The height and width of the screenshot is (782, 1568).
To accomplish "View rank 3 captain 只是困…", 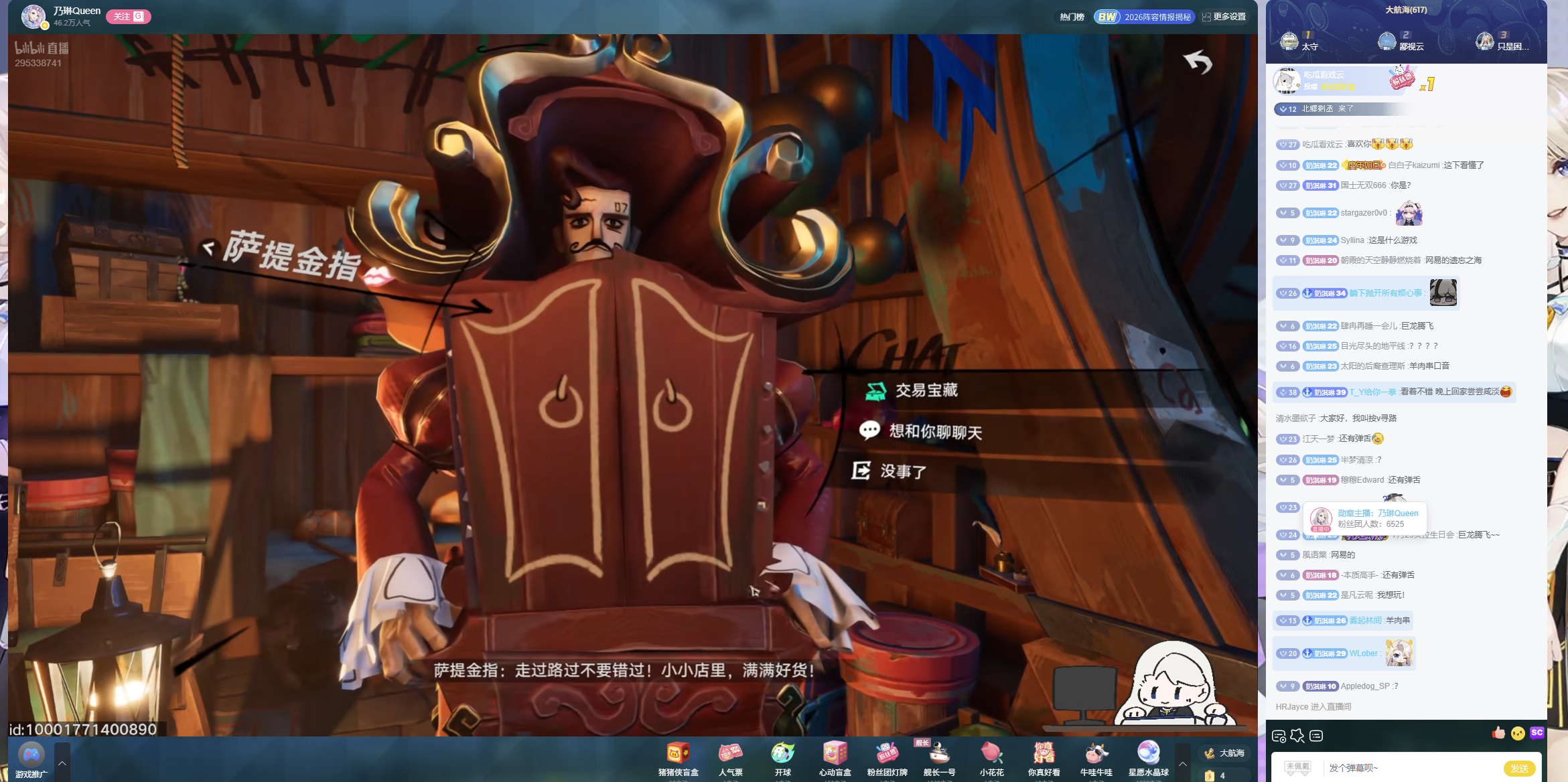I will coord(1502,42).
